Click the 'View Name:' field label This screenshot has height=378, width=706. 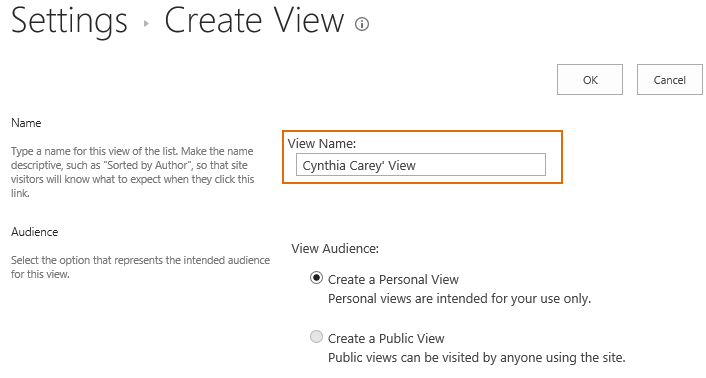tap(322, 144)
